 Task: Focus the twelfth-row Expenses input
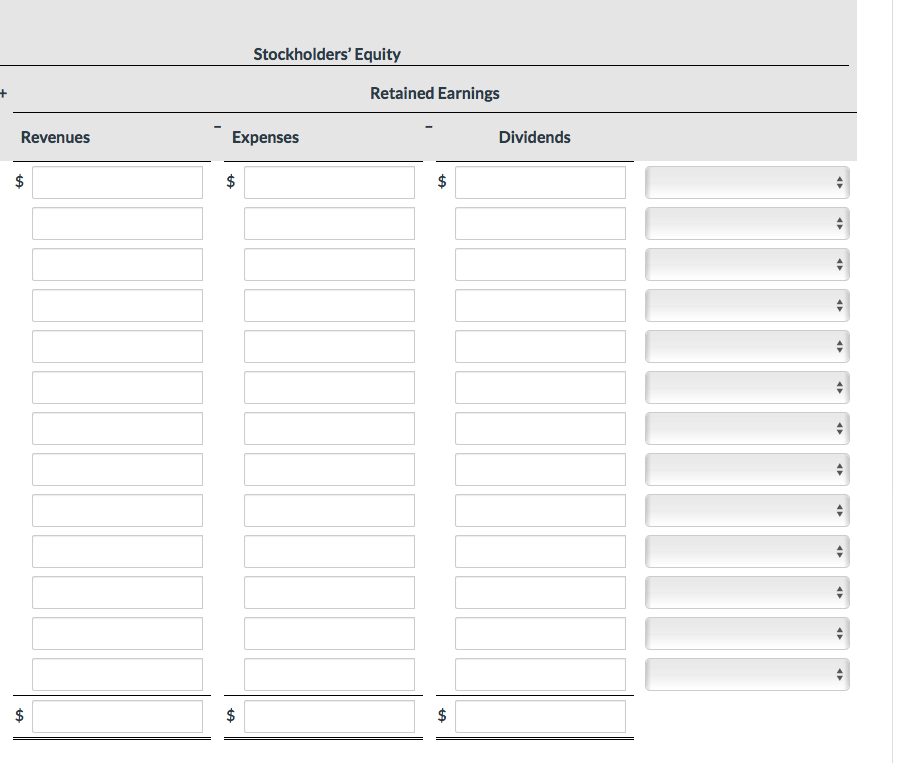[329, 634]
